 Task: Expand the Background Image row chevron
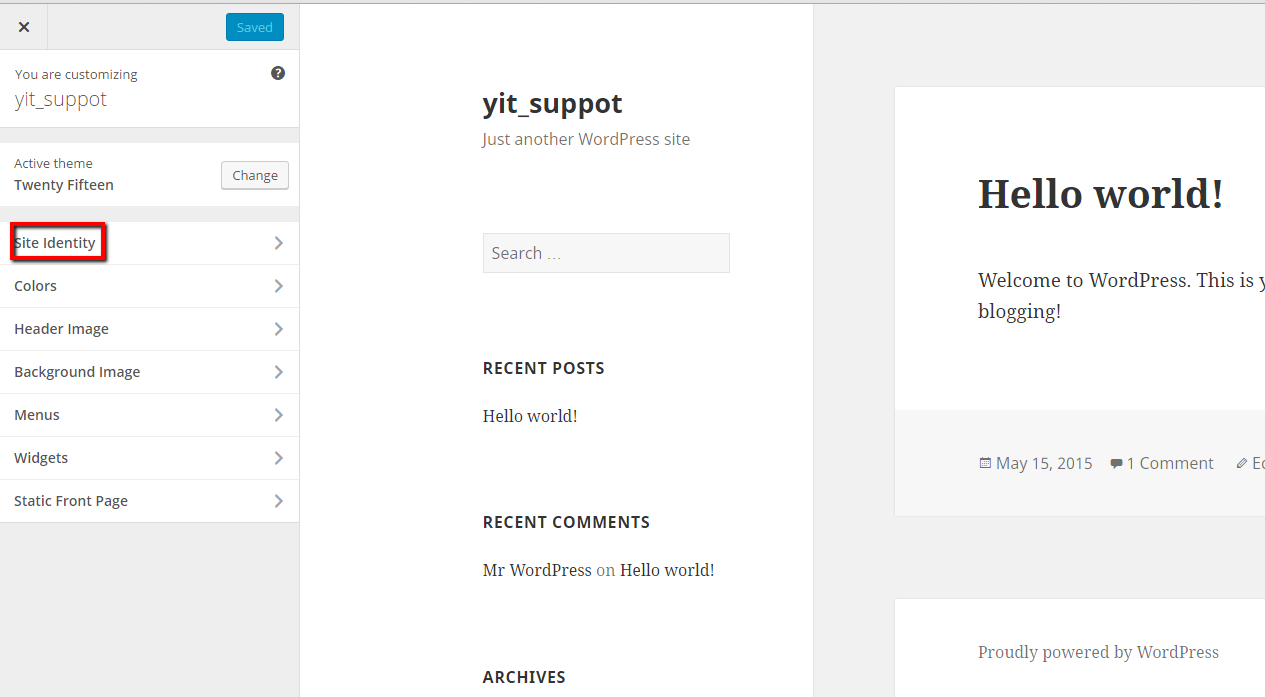[x=279, y=372]
